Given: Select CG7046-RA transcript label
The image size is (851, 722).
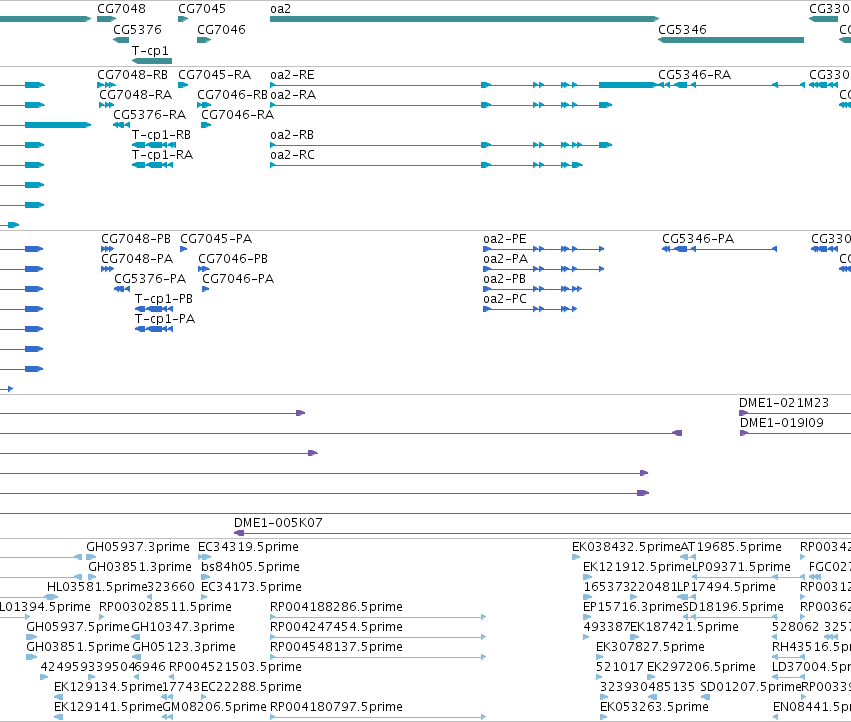Looking at the screenshot, I should point(238,115).
